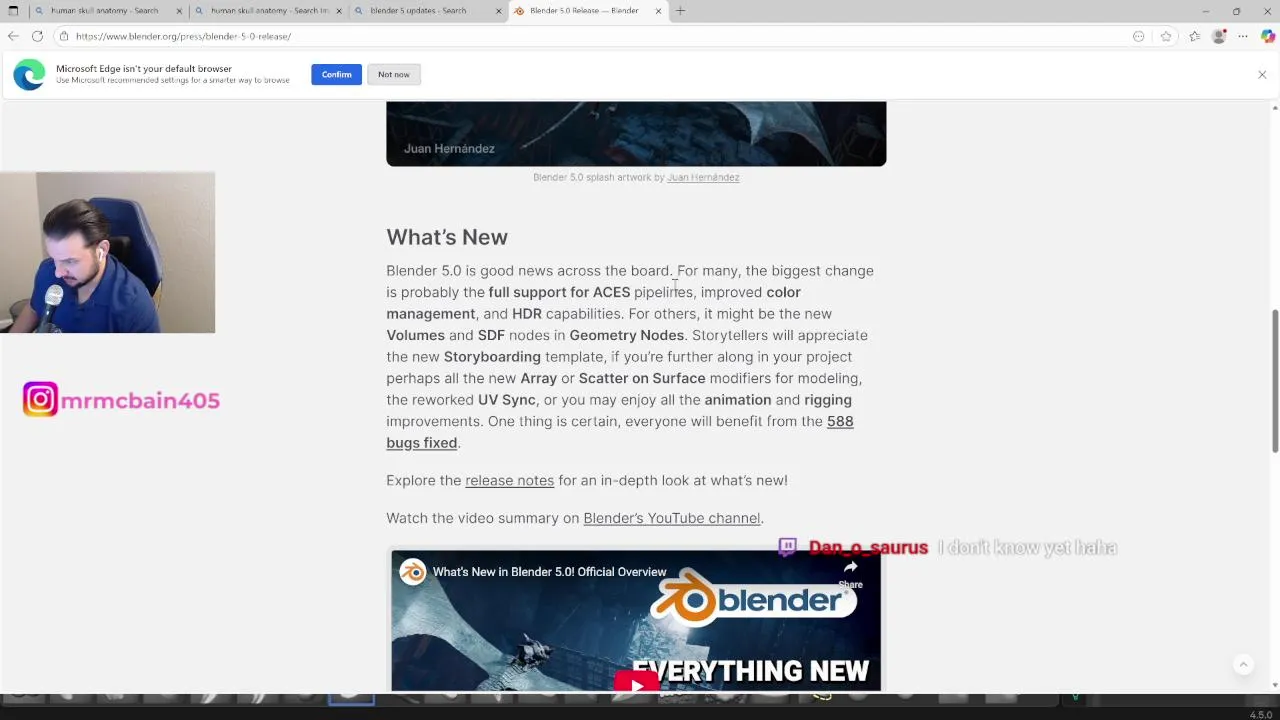
Task: Reload the page with the refresh icon
Action: pos(37,36)
